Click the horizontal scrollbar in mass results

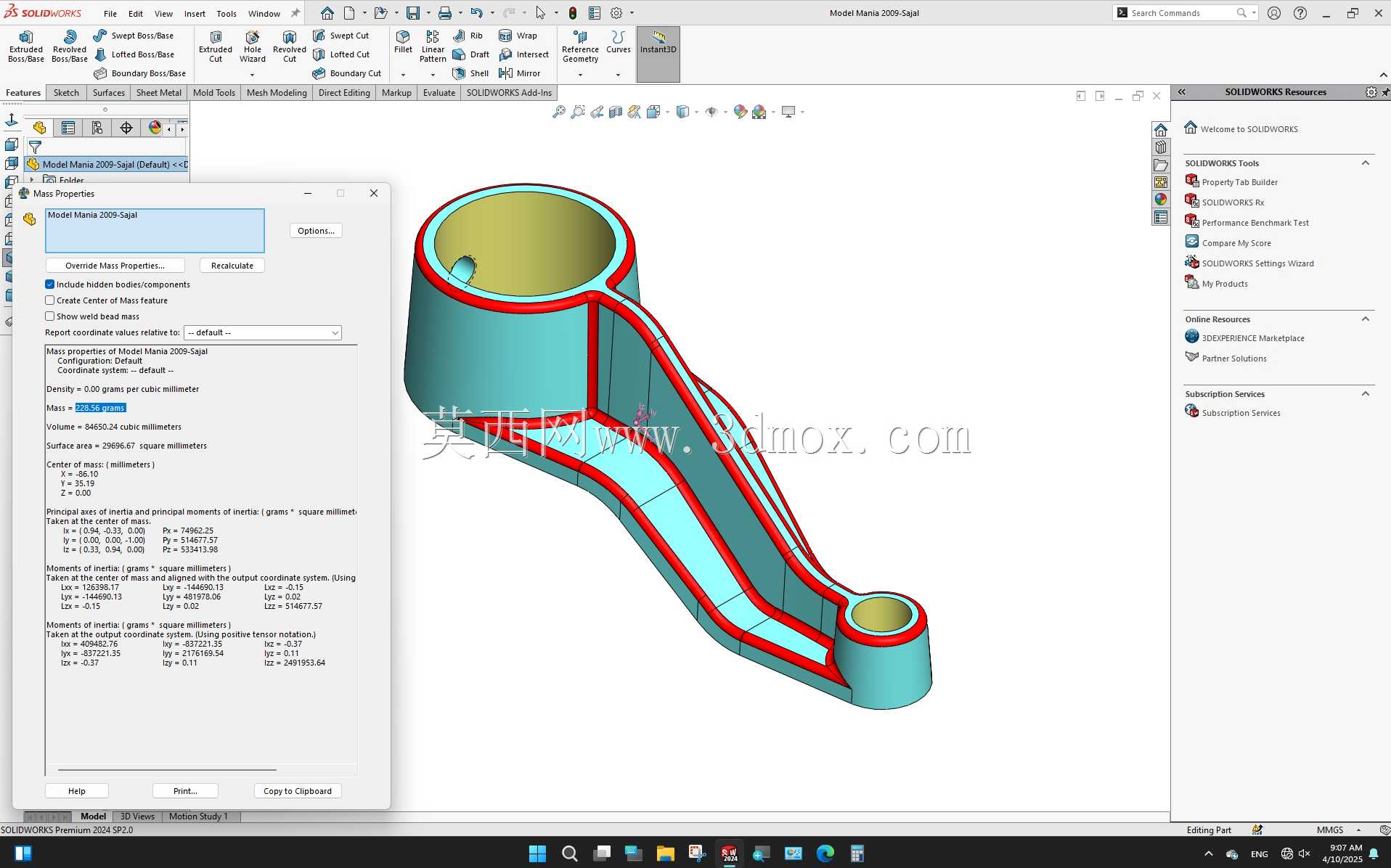[x=167, y=769]
